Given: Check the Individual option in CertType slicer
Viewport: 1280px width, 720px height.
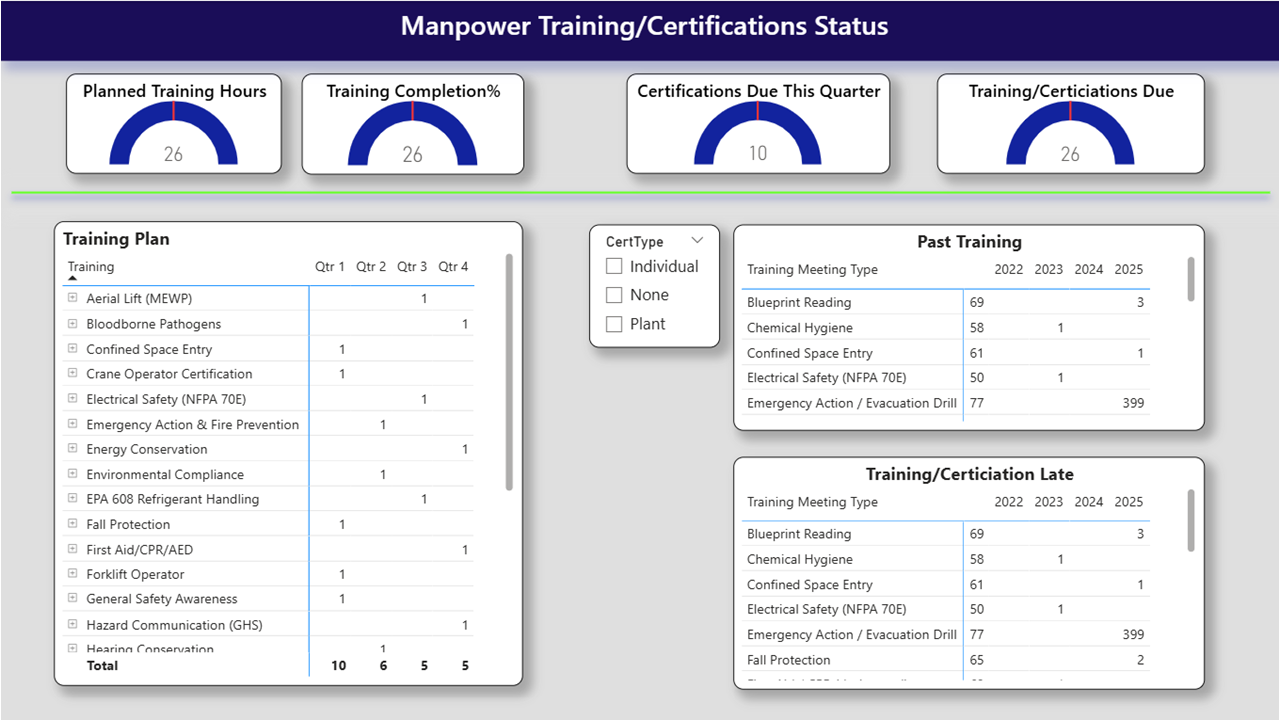Looking at the screenshot, I should [616, 266].
